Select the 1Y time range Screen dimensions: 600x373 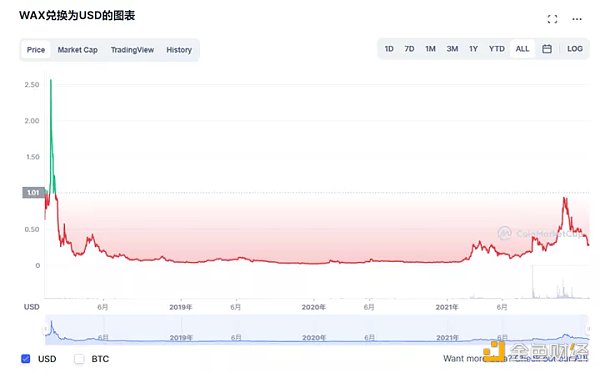(474, 49)
